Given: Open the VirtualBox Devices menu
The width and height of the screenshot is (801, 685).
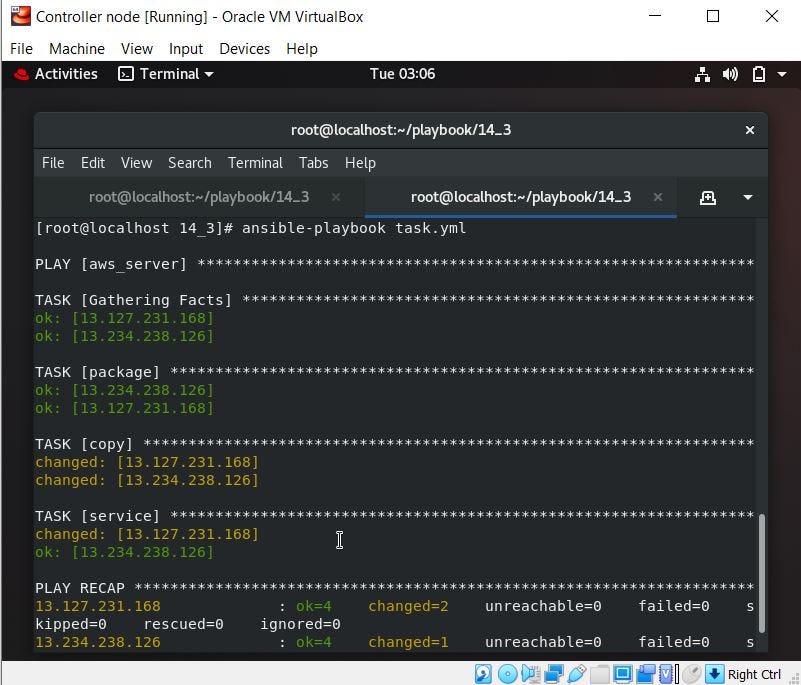Looking at the screenshot, I should tap(245, 49).
